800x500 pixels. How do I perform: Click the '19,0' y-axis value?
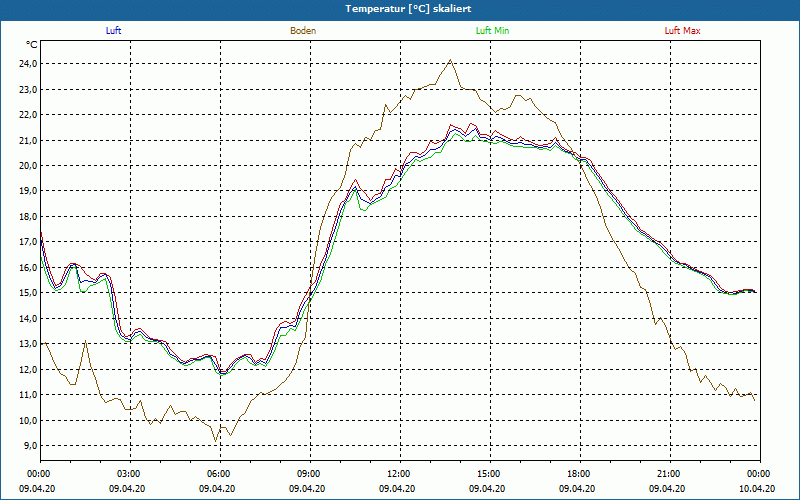point(28,191)
